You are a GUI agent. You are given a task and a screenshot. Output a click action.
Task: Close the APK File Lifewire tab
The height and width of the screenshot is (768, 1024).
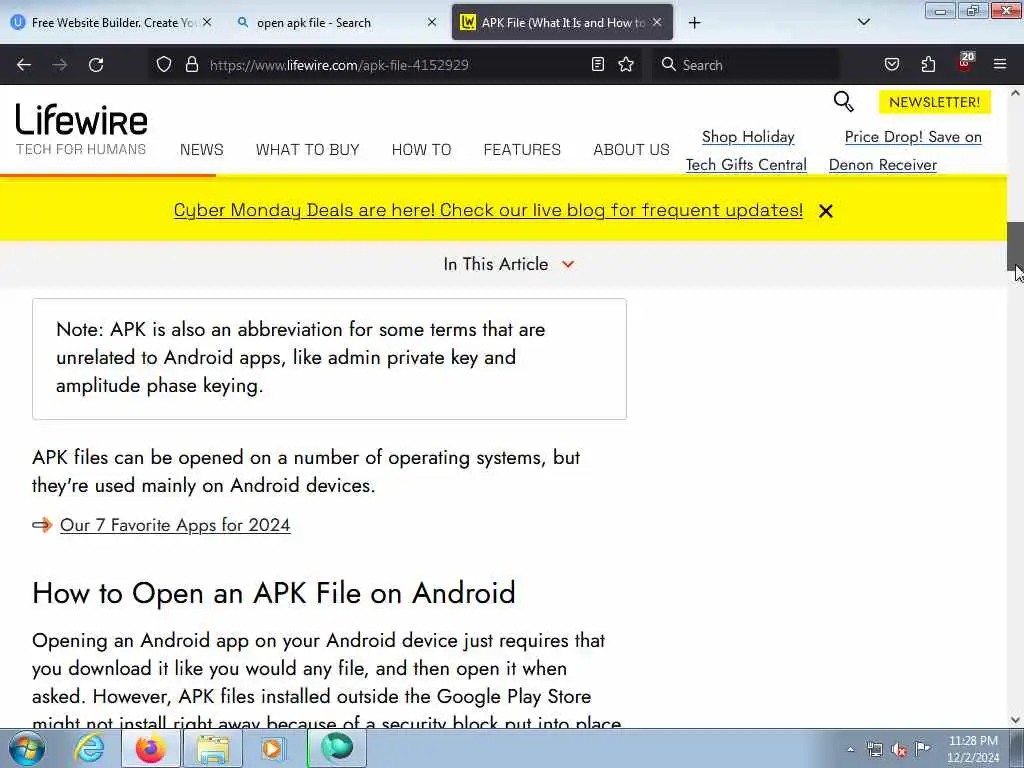point(657,22)
